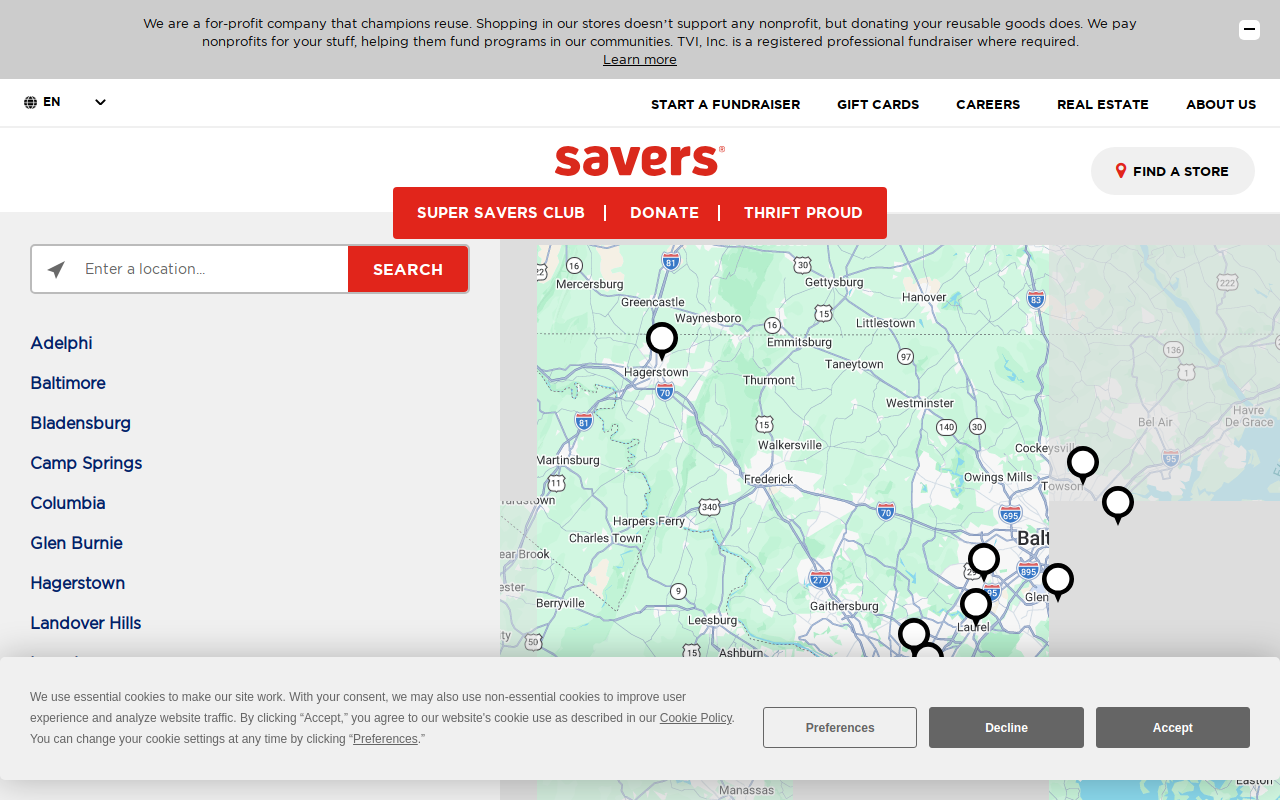Select Columbia store location

point(68,503)
